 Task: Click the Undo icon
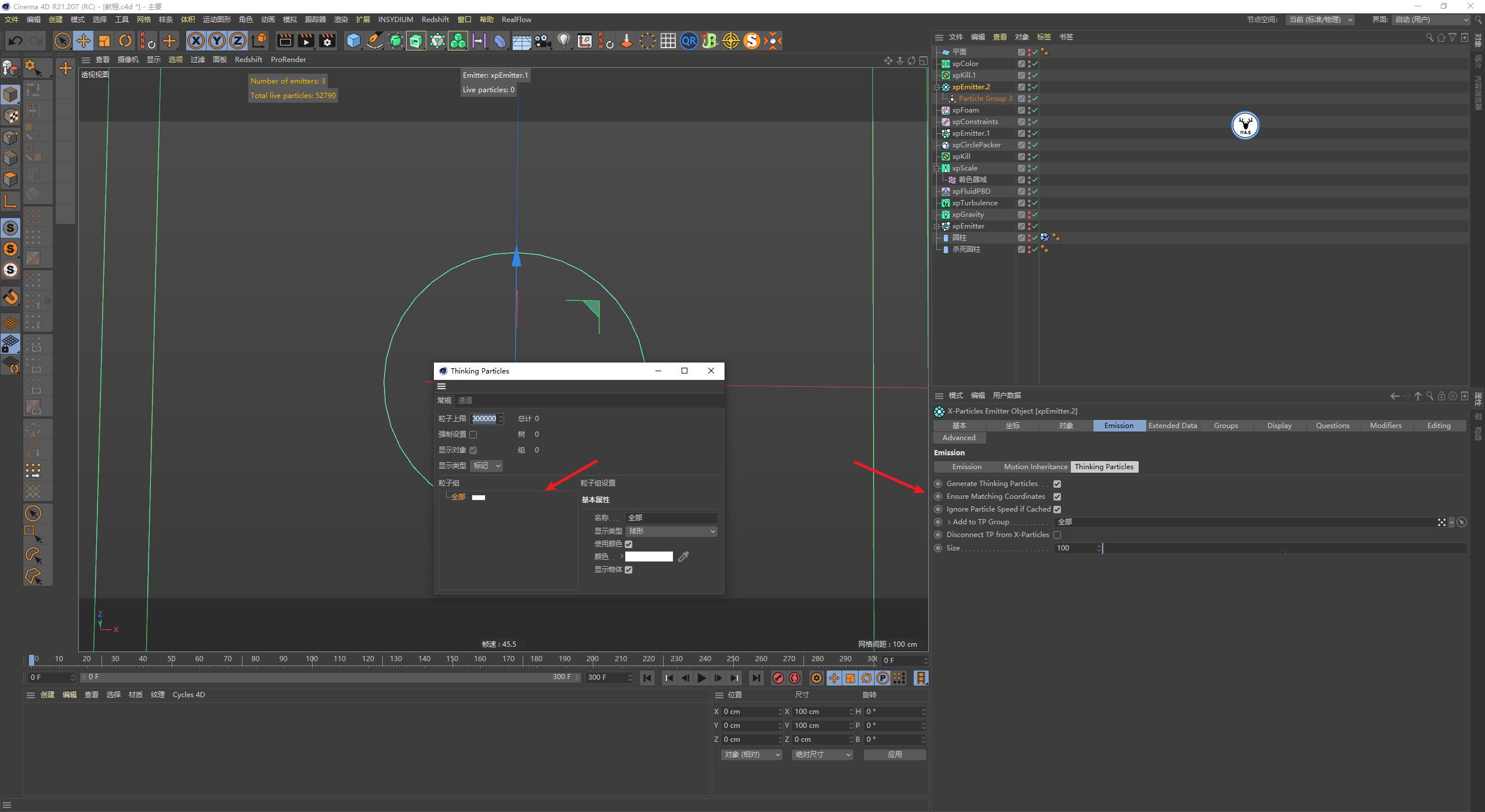click(15, 41)
